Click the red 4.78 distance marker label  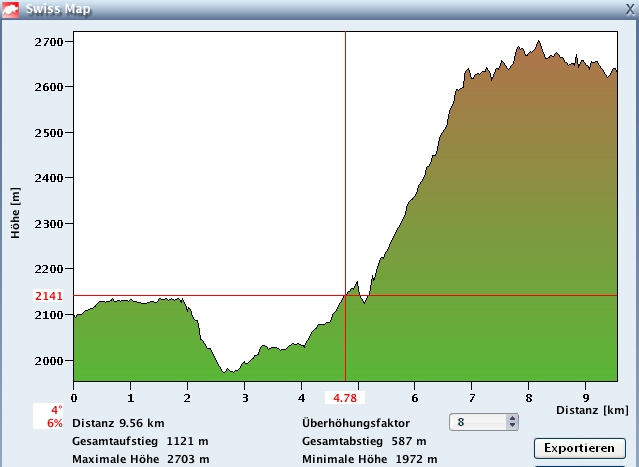pos(344,398)
